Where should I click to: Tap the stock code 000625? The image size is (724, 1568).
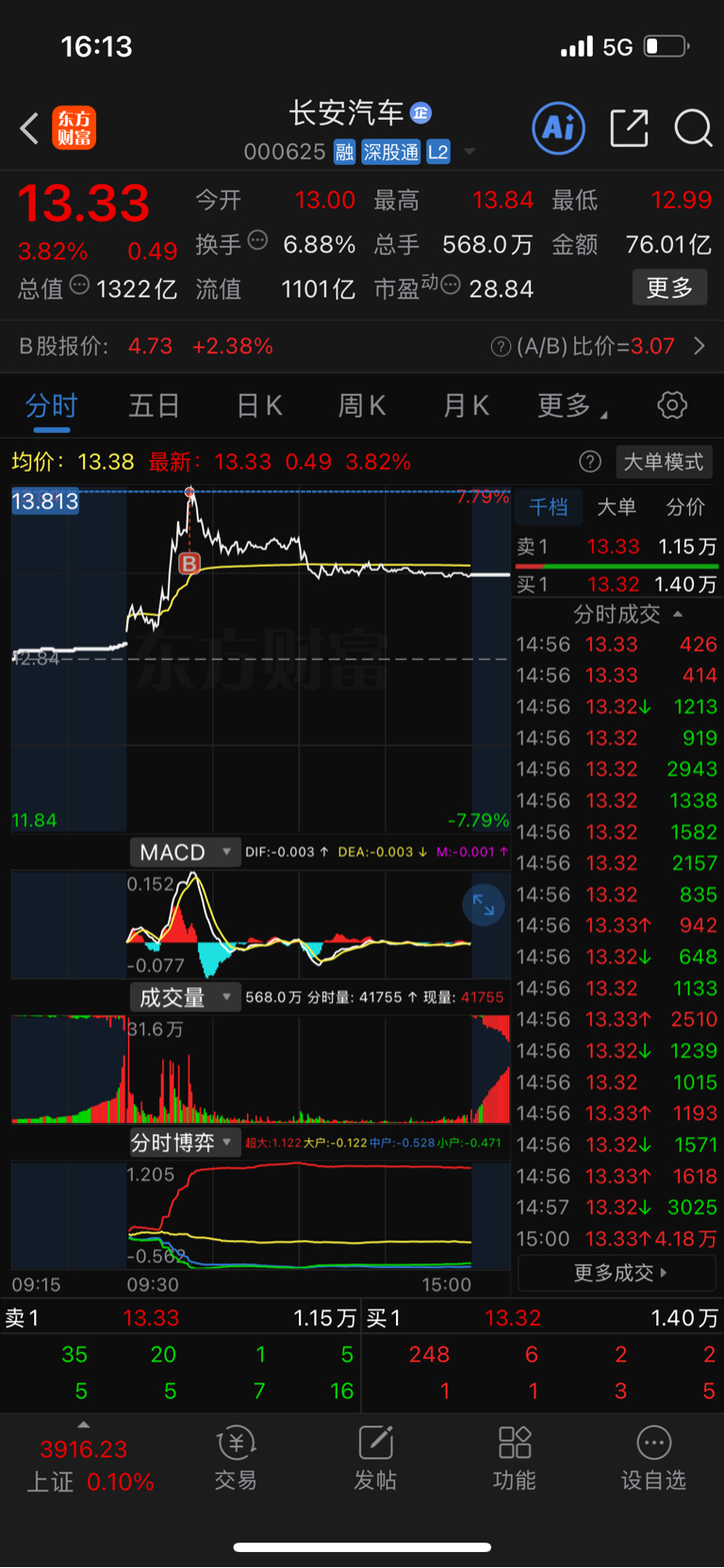(x=285, y=152)
